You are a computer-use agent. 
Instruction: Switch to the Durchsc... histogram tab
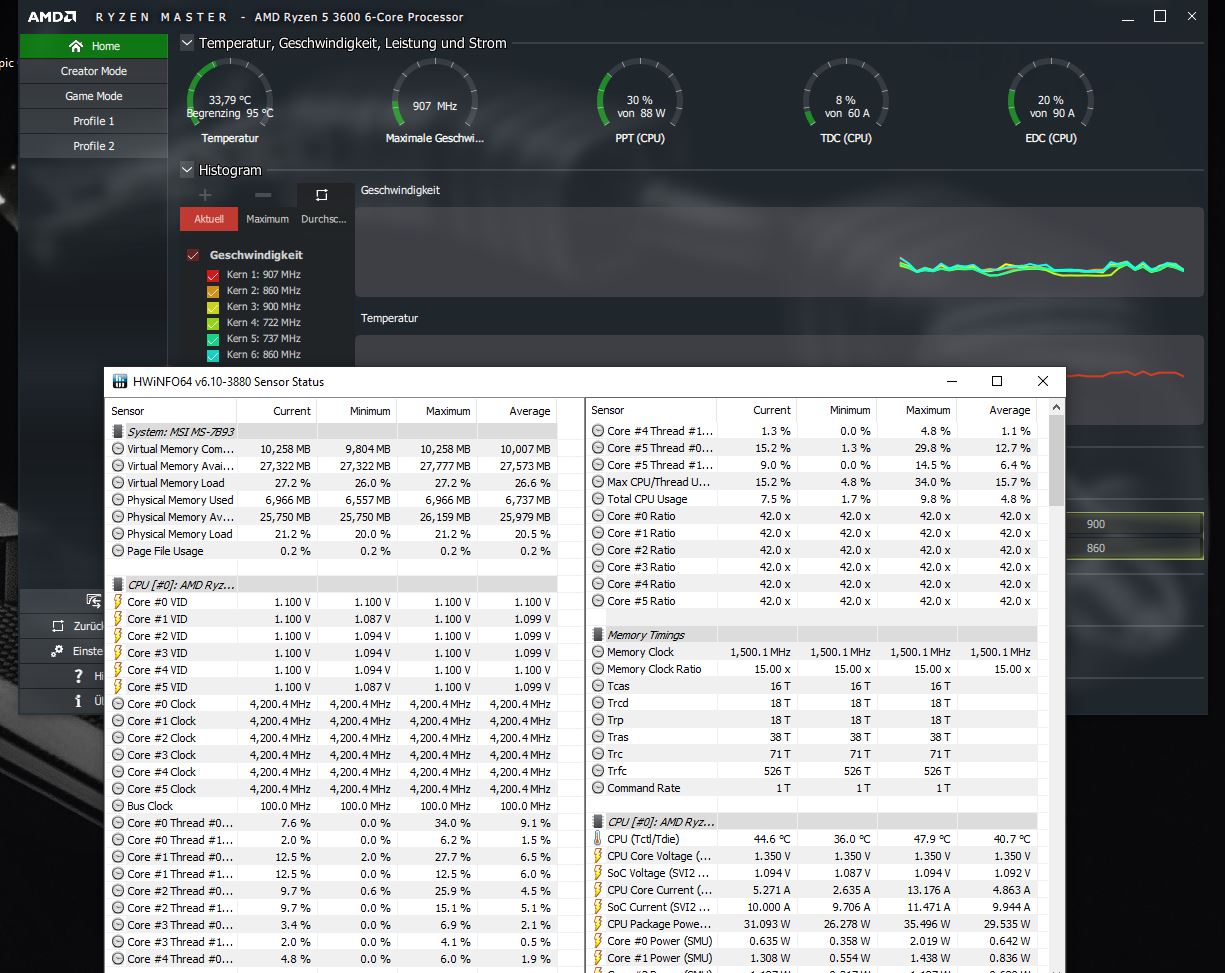324,219
